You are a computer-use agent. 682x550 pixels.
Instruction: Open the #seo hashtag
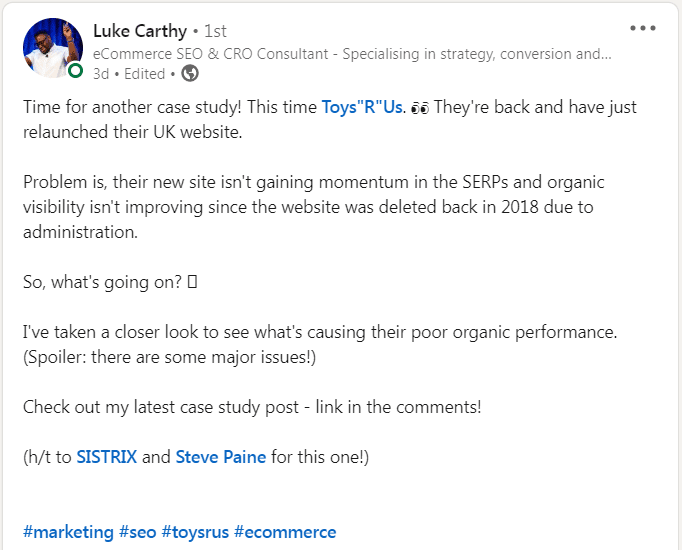click(x=137, y=532)
